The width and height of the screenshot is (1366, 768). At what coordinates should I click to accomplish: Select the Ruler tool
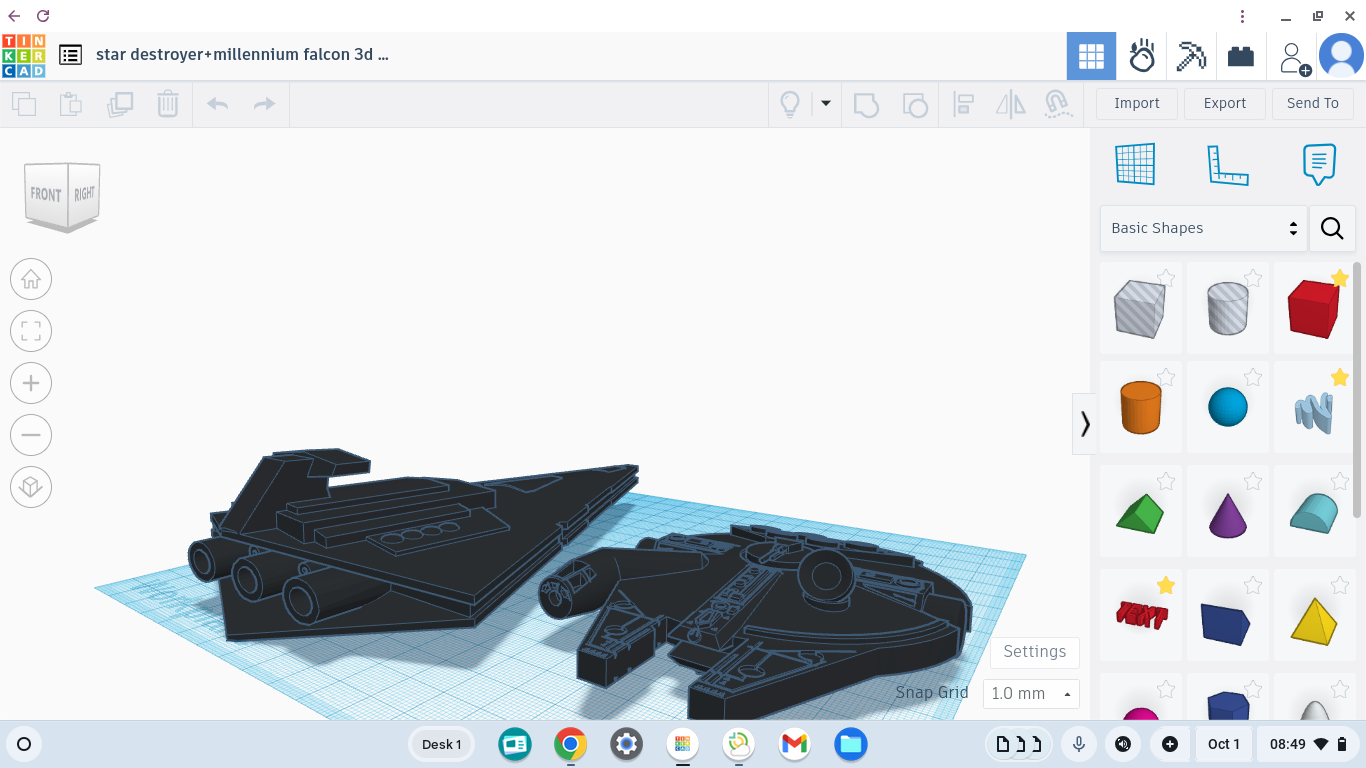[1227, 164]
